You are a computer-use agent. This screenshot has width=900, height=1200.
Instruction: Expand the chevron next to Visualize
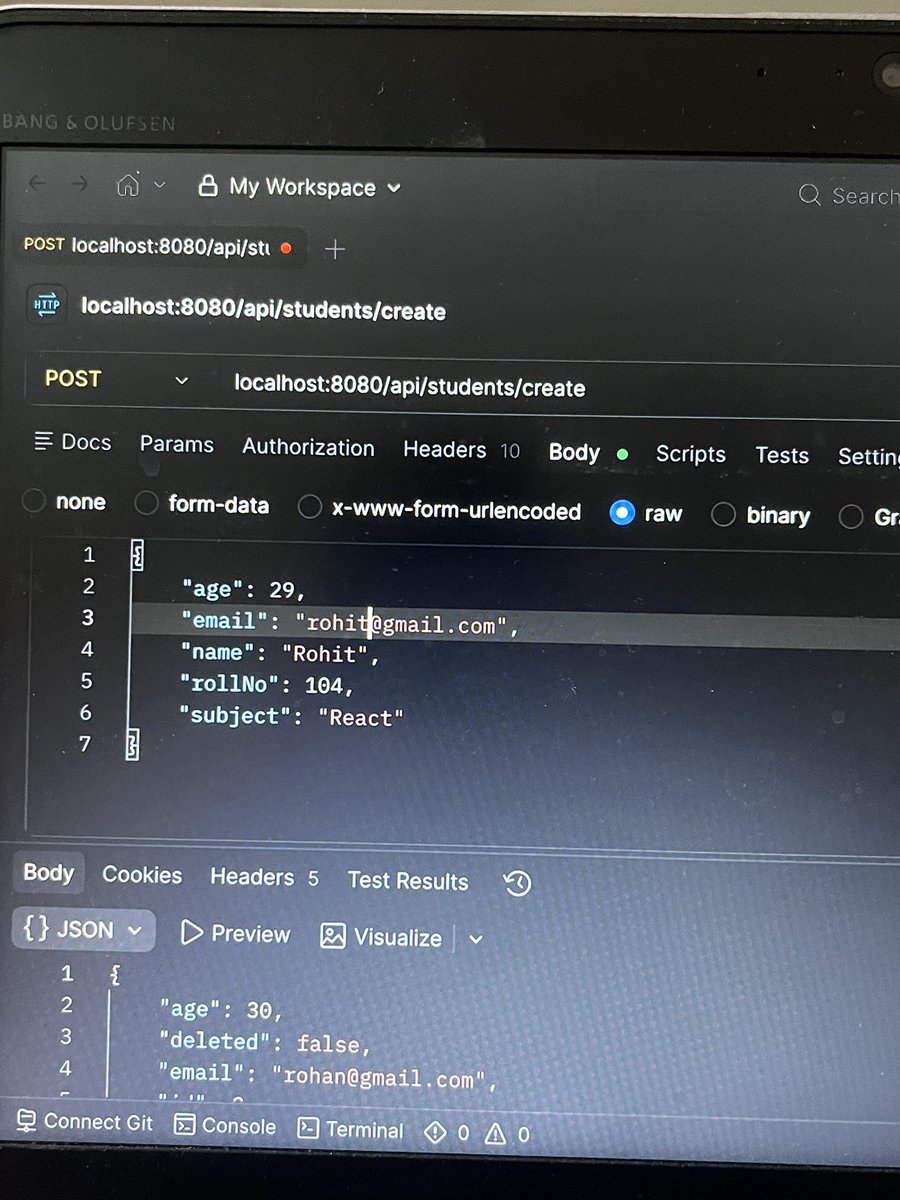(x=476, y=939)
